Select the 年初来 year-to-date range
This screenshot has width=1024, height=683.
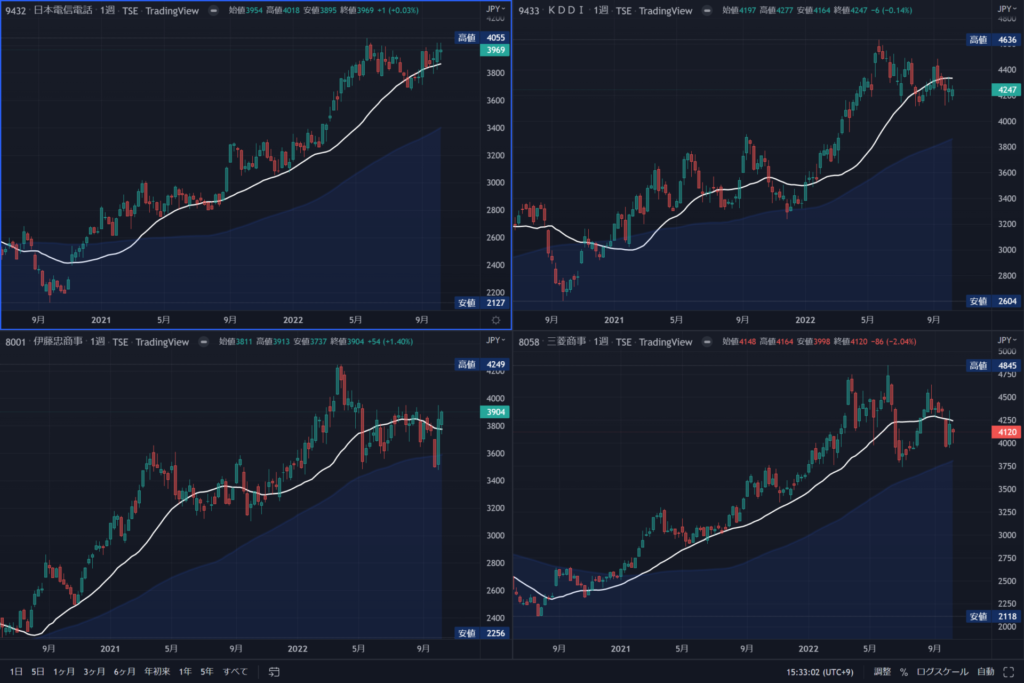(x=157, y=671)
